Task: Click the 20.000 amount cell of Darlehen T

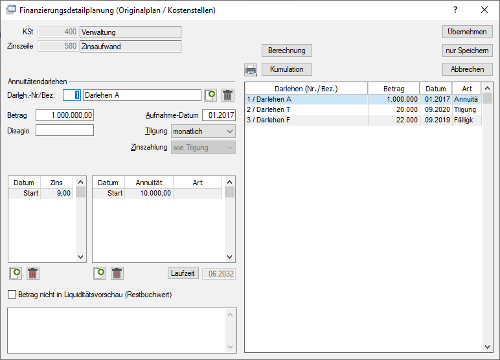Action: point(394,110)
